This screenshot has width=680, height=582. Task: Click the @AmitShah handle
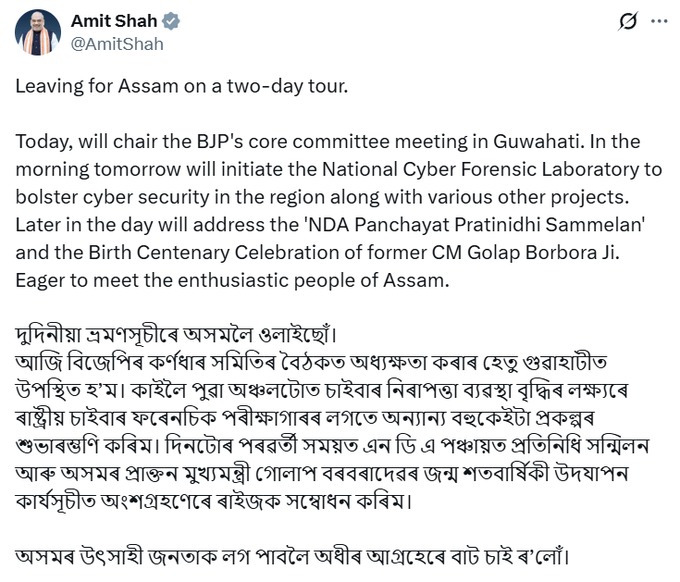pyautogui.click(x=117, y=44)
